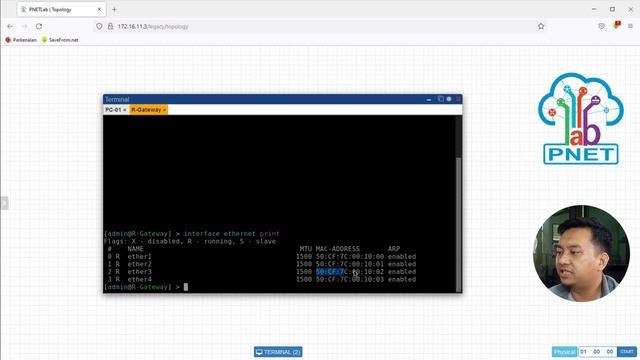
Task: Bookmark this page with the star icon
Action: (541, 26)
